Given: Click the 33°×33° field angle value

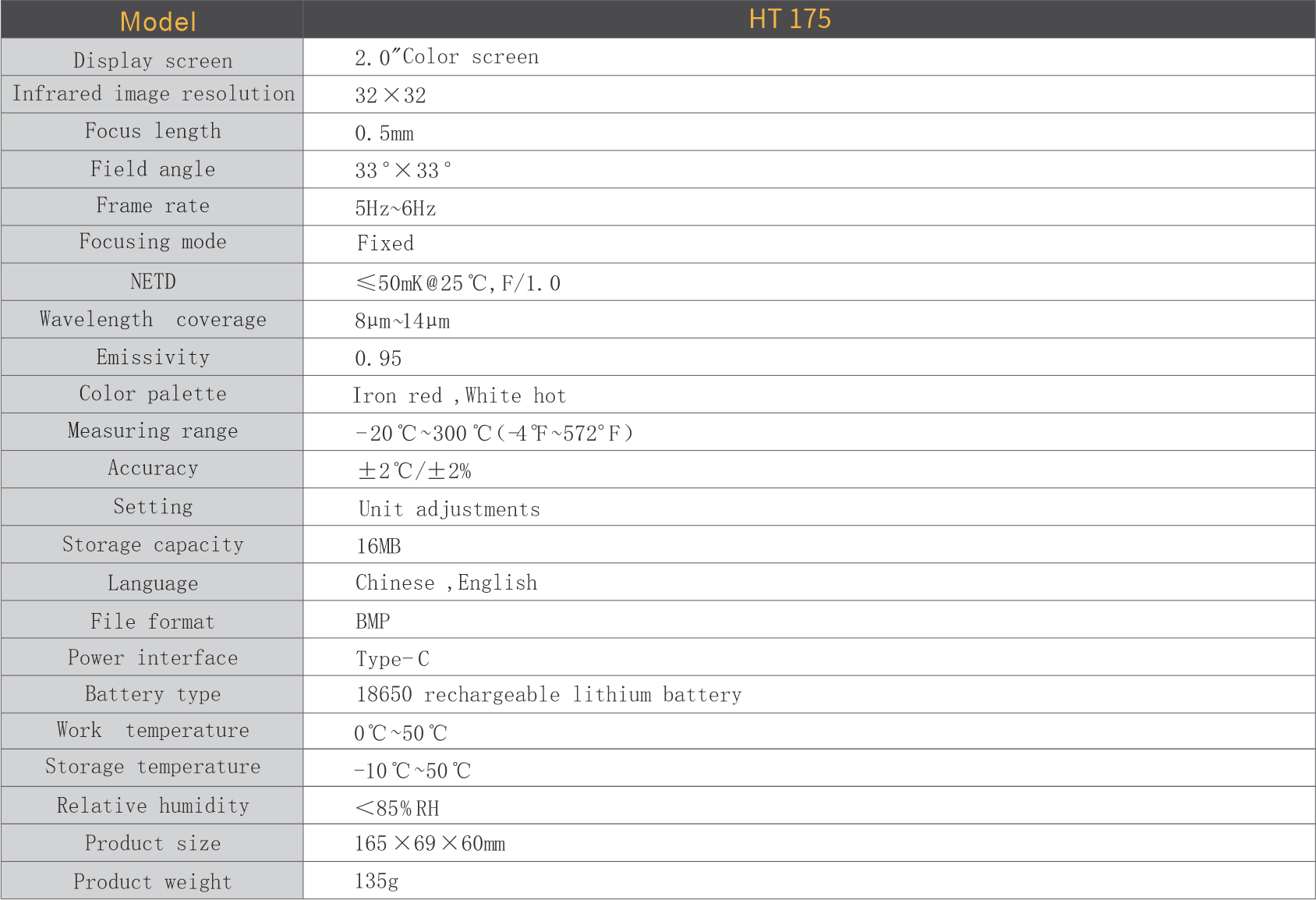Looking at the screenshot, I should pos(402,170).
